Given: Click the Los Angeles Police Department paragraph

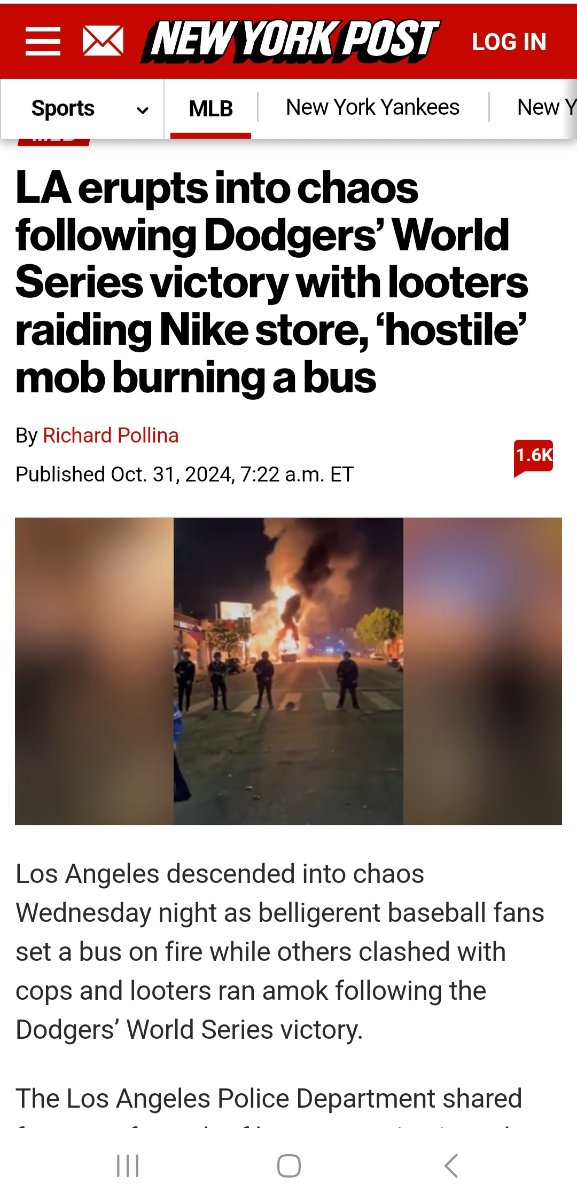Looking at the screenshot, I should (x=270, y=1107).
